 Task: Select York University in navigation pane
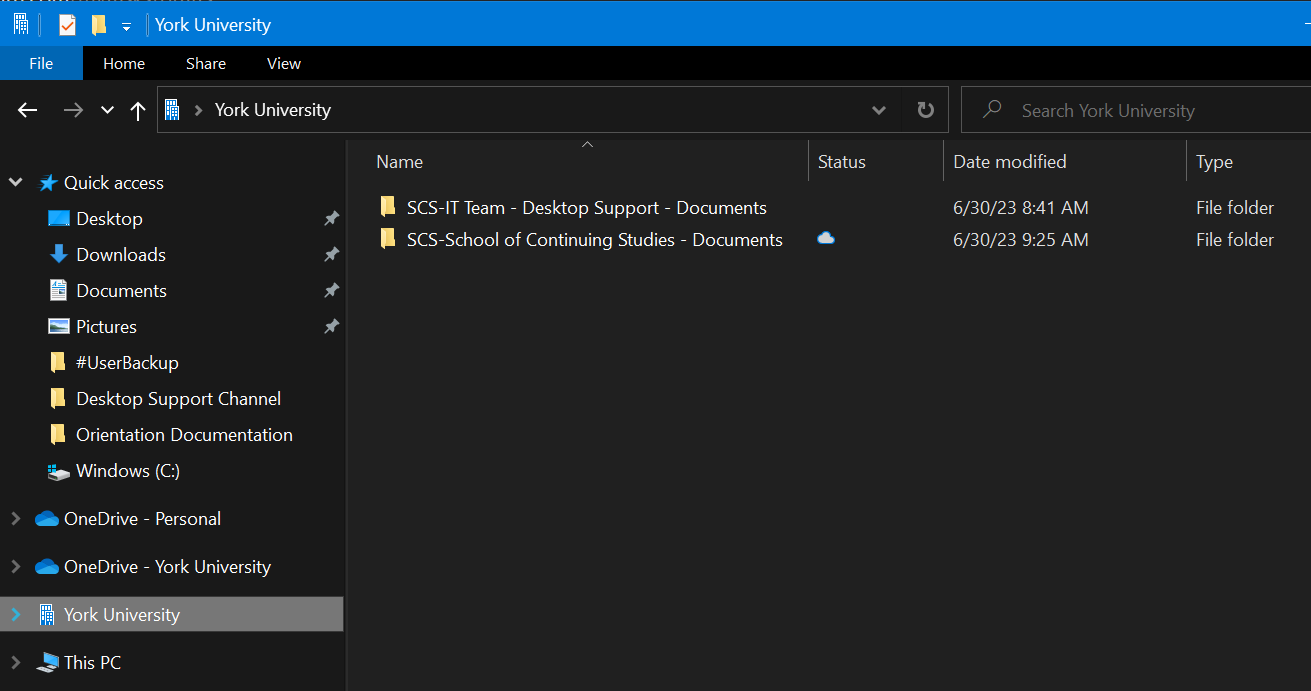(122, 615)
